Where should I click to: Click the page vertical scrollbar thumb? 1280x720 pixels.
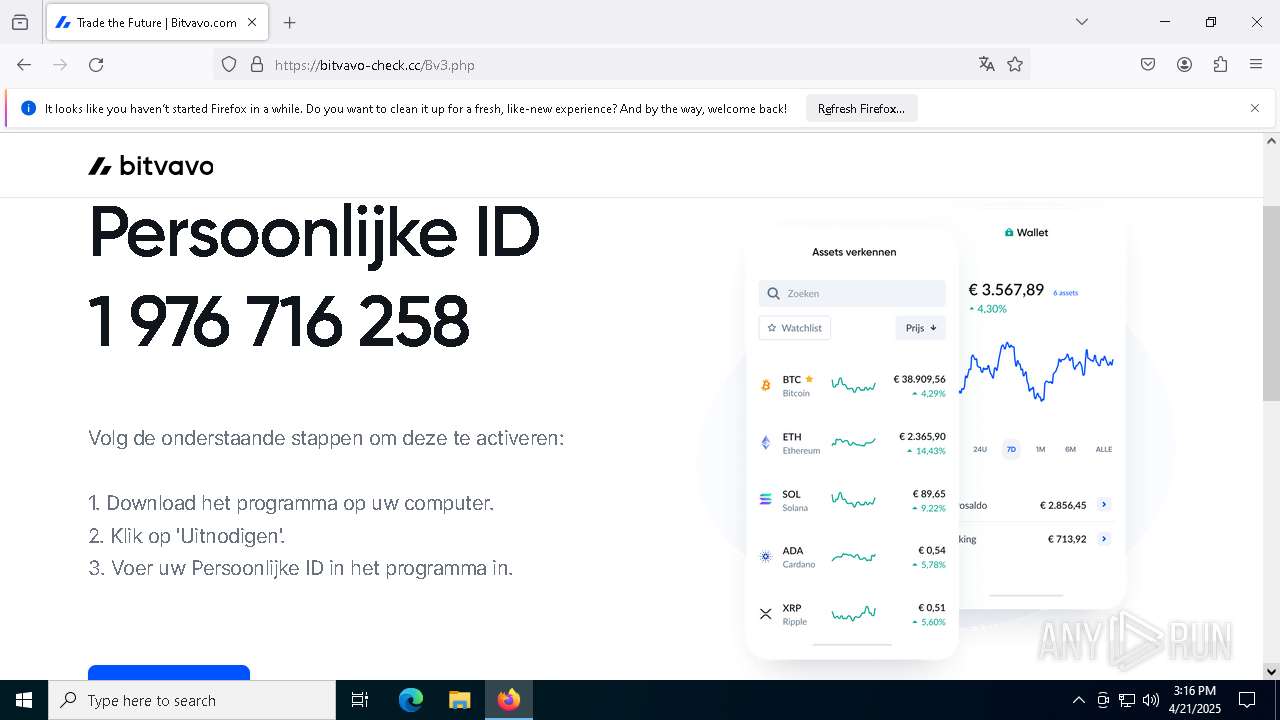point(1272,303)
